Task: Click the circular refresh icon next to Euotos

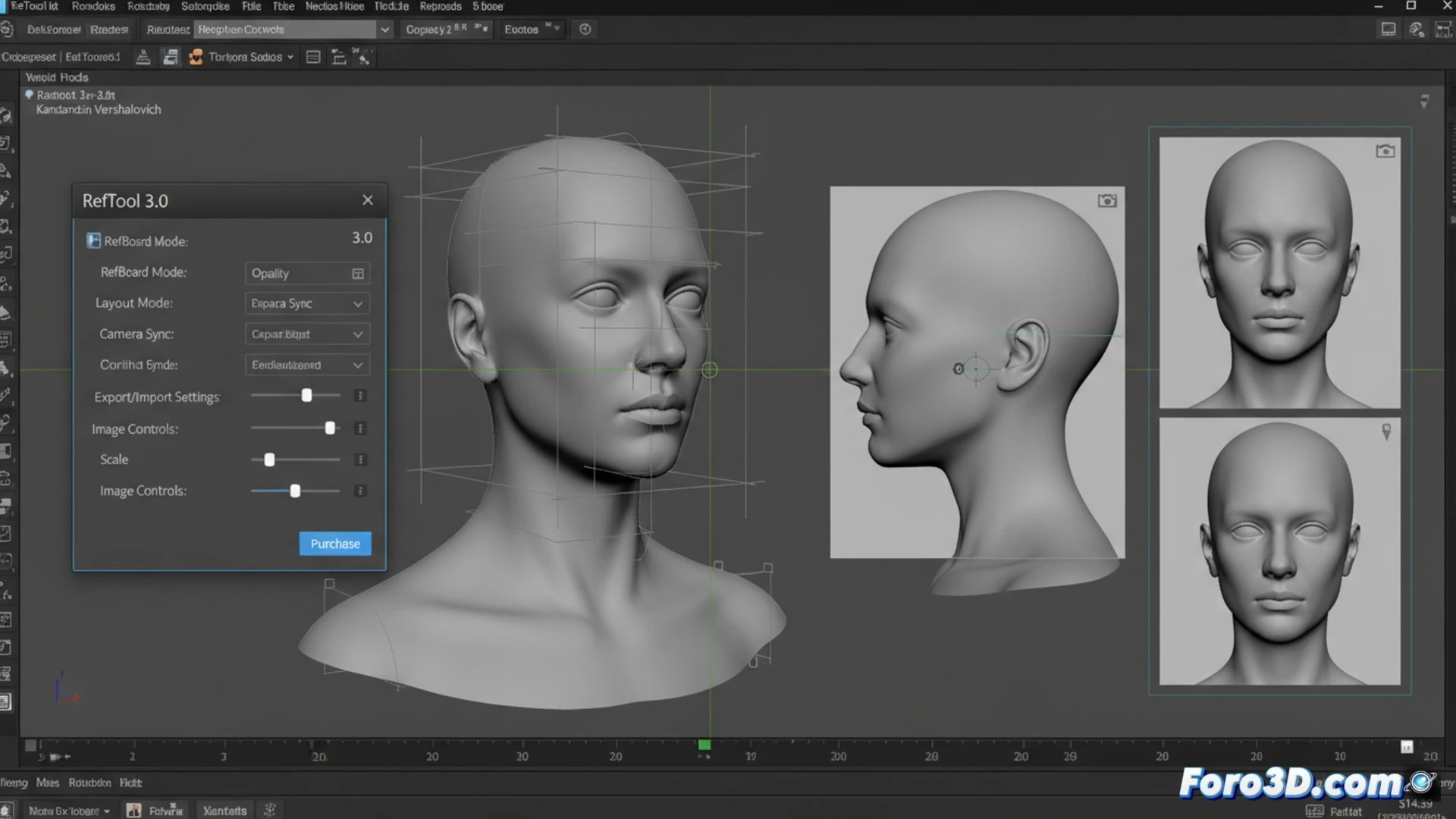Action: tap(585, 29)
